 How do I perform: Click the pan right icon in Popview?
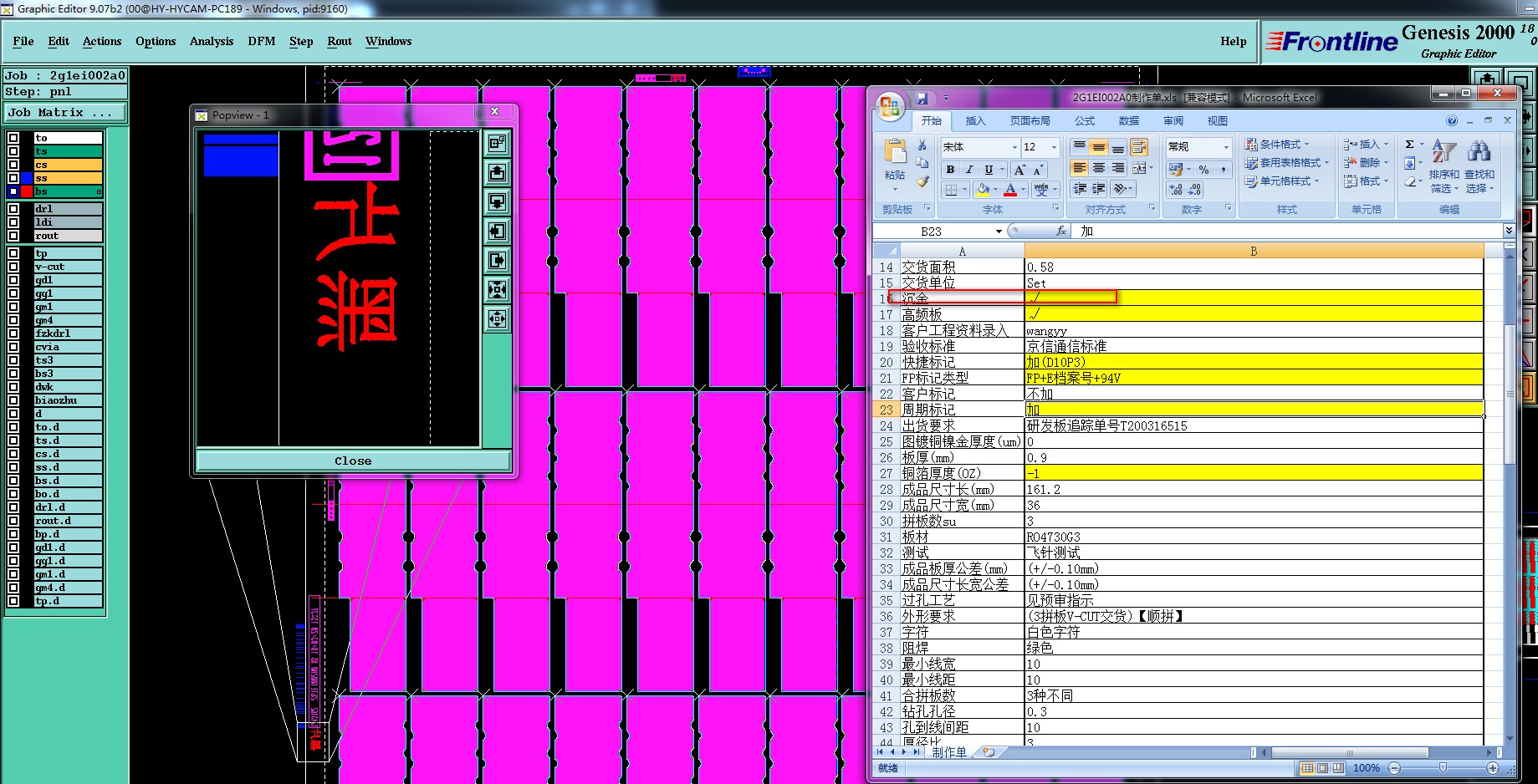click(x=498, y=261)
